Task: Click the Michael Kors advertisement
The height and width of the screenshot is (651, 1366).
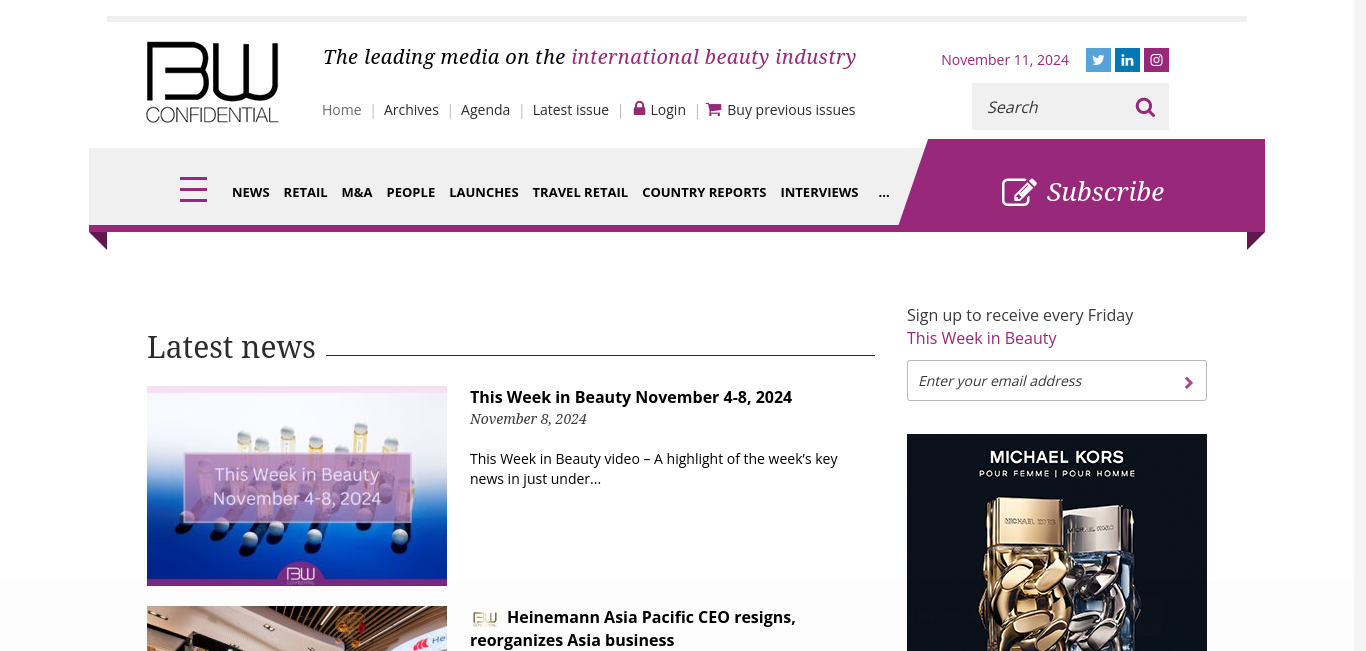Action: click(1057, 542)
